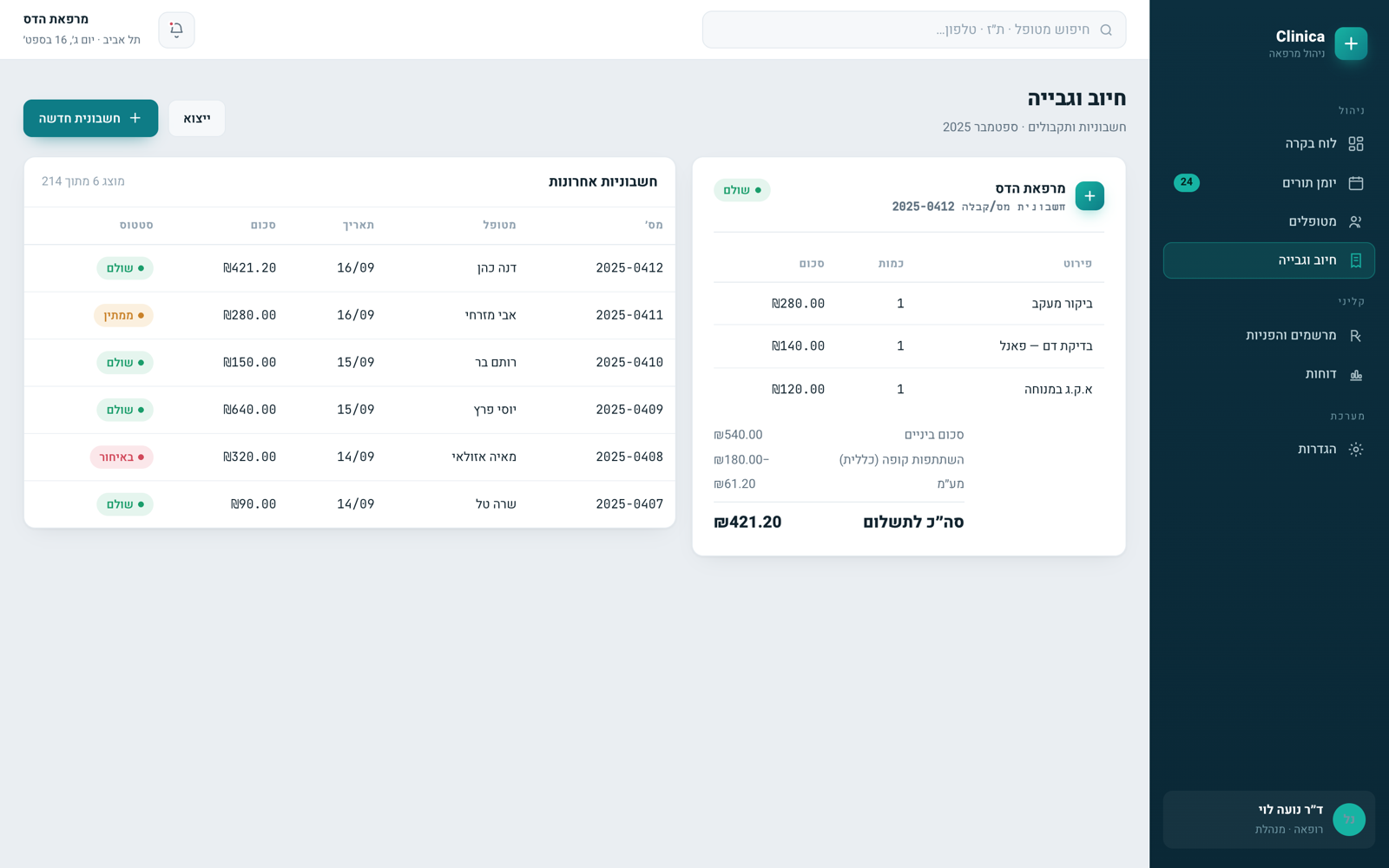Click amount ₪640.00 for יוסי פרץ
Screen dimensions: 1389x868
[x=249, y=410]
